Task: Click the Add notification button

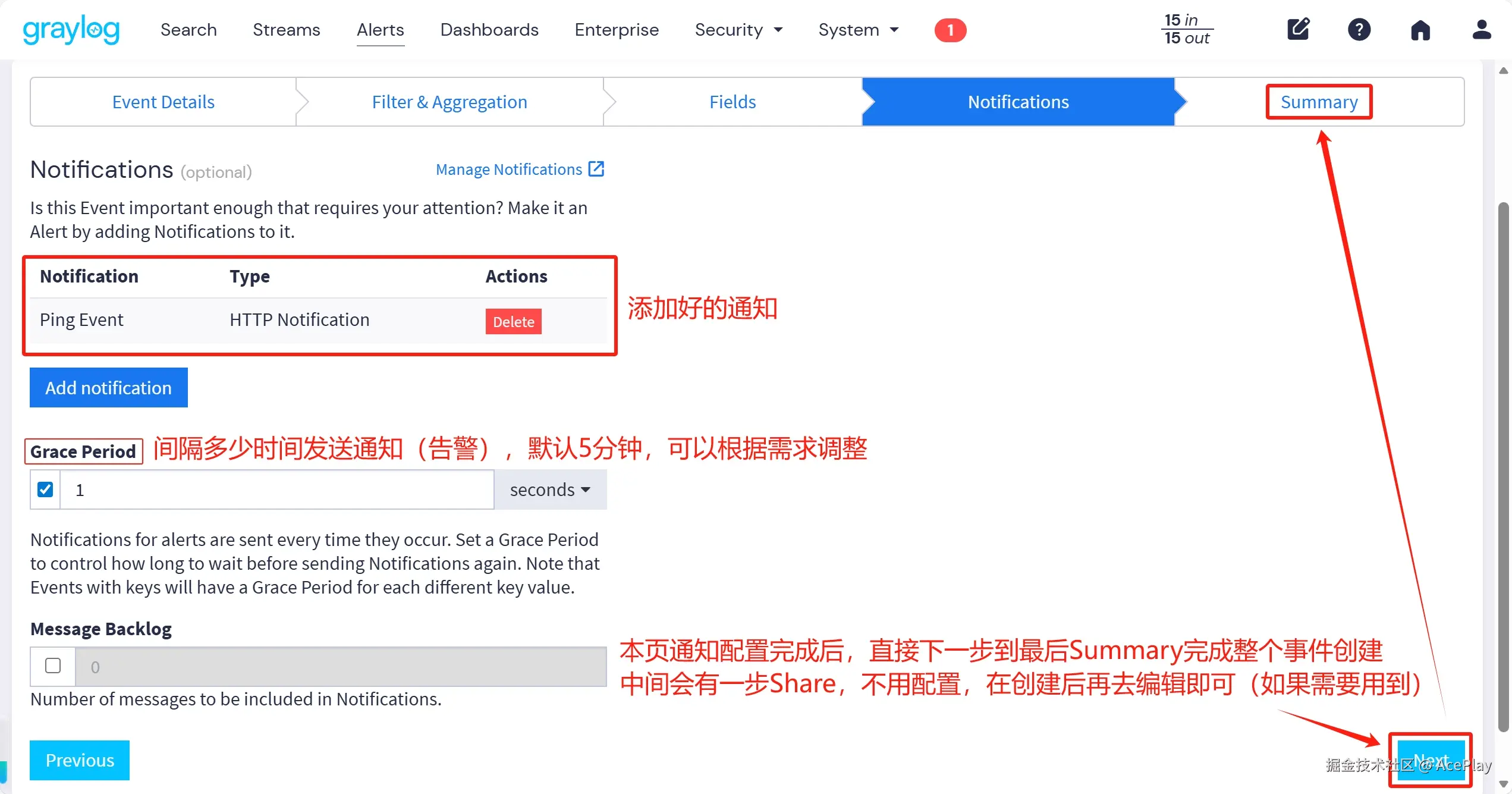Action: point(108,387)
